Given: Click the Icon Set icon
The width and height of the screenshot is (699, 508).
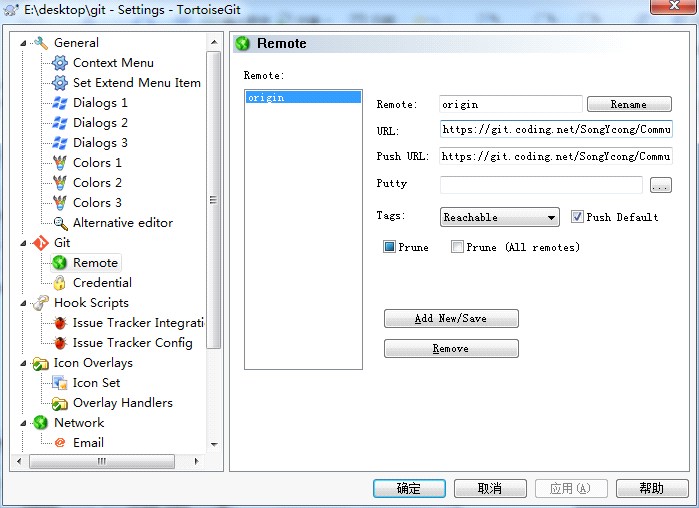Looking at the screenshot, I should click(60, 383).
